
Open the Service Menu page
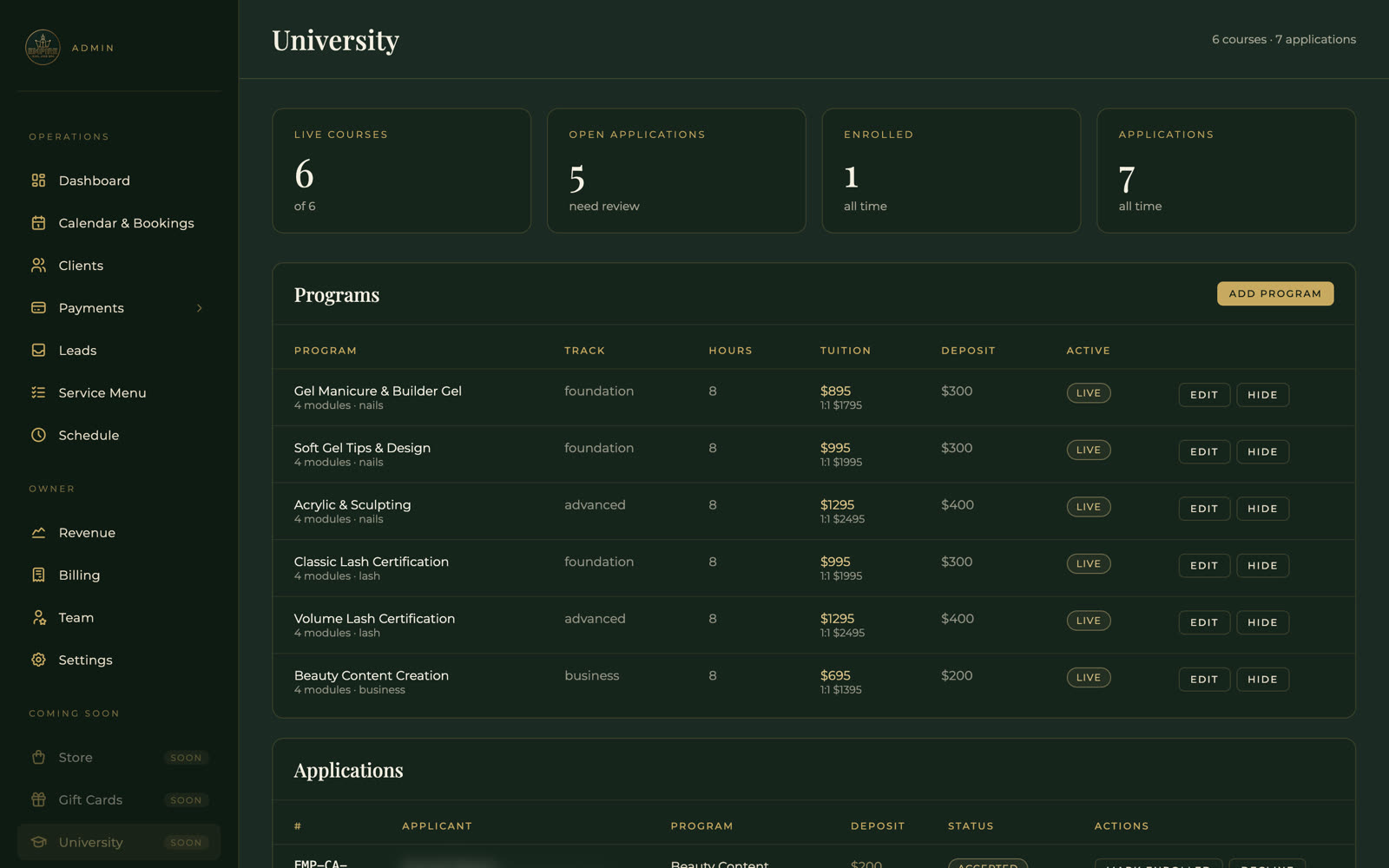point(119,393)
